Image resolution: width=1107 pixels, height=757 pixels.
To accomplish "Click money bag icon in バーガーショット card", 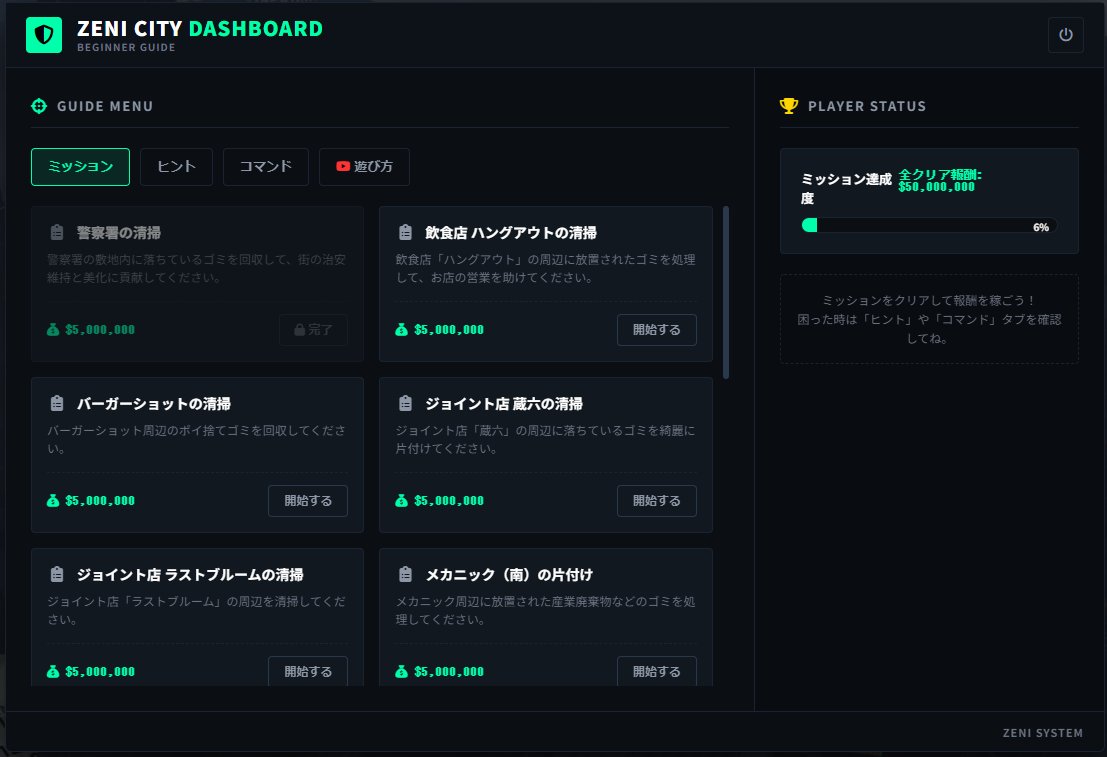I will (x=53, y=501).
